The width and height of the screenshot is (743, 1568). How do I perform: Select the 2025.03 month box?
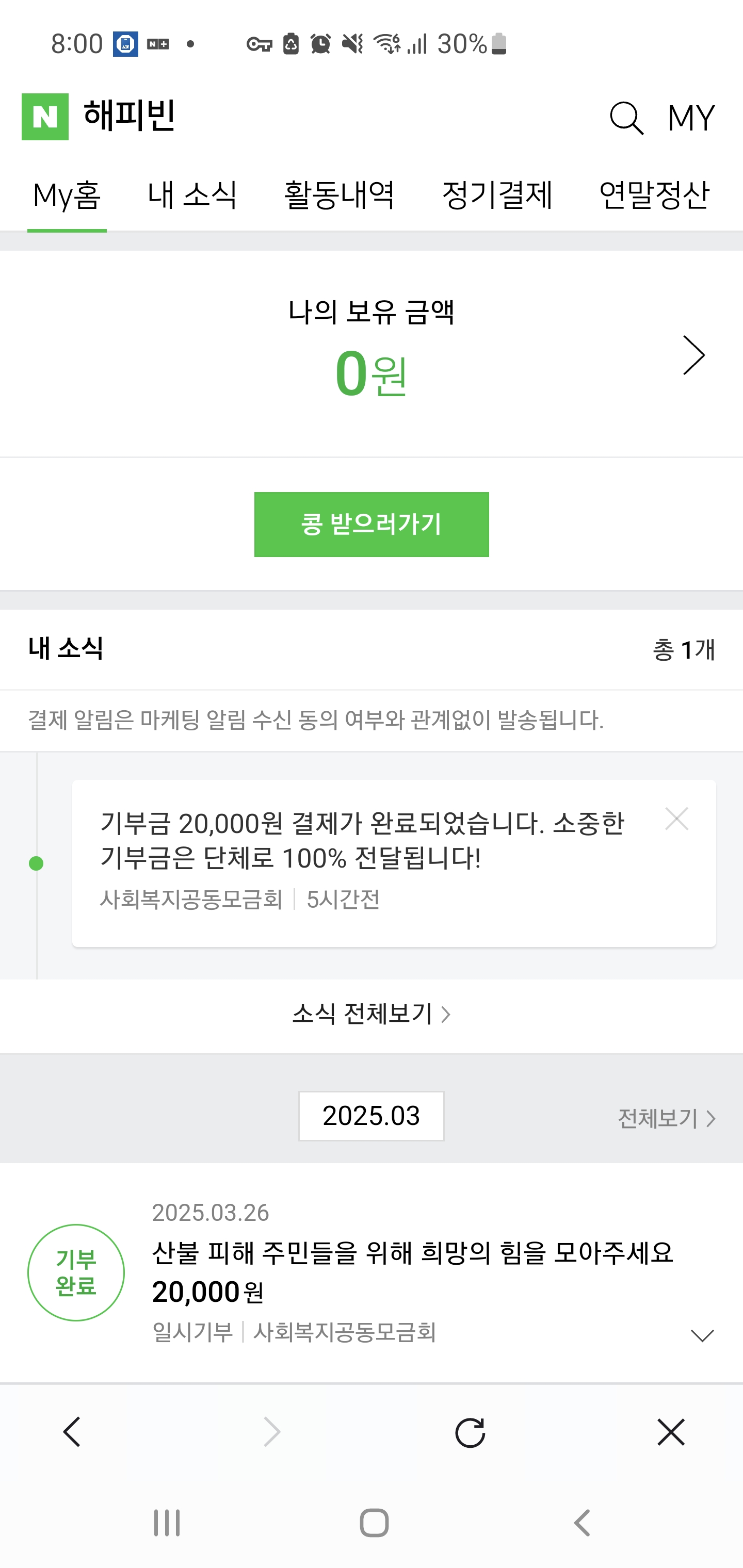pyautogui.click(x=372, y=1116)
